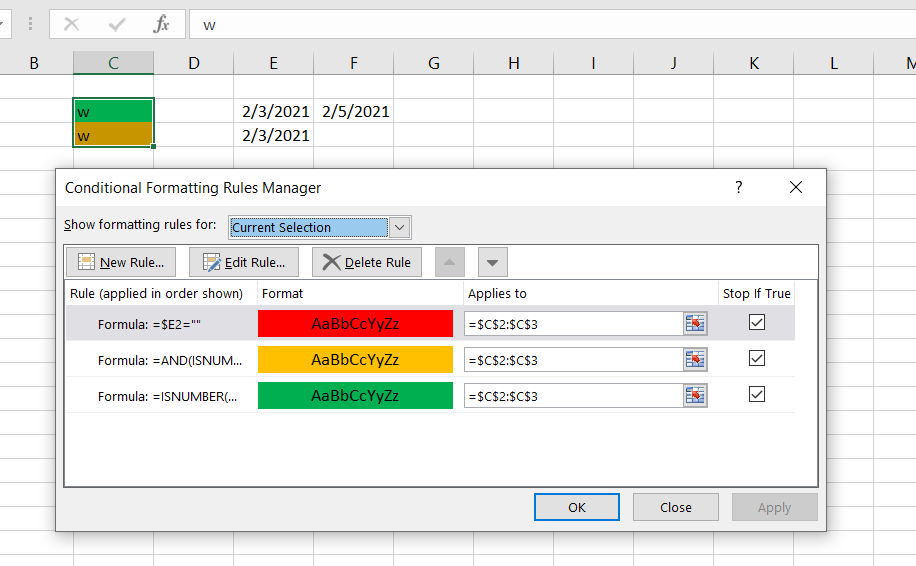Select column D header
Viewport: 916px width, 566px height.
tap(193, 62)
